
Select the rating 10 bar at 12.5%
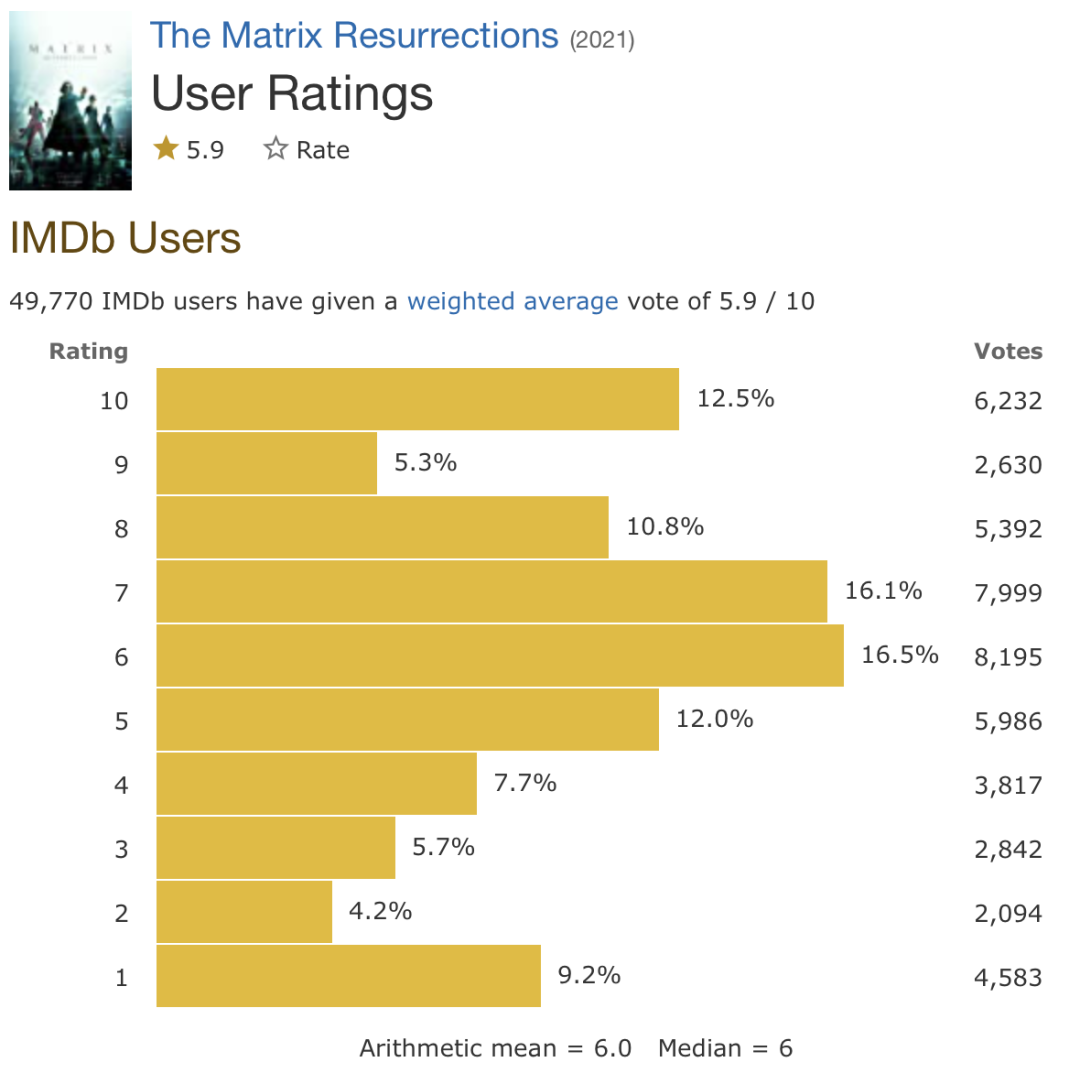point(417,399)
